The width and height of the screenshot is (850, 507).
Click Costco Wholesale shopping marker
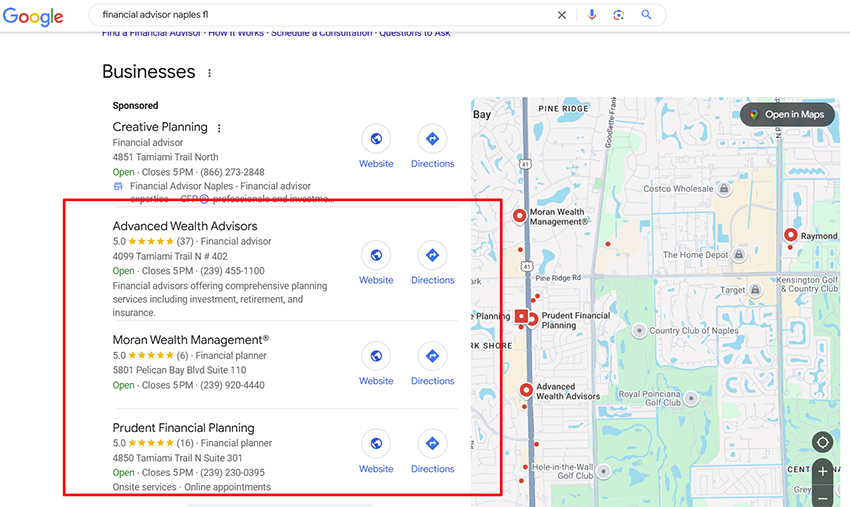[724, 189]
